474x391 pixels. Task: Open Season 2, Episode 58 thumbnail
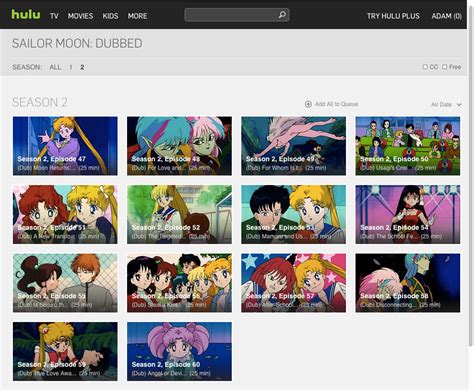[408, 283]
